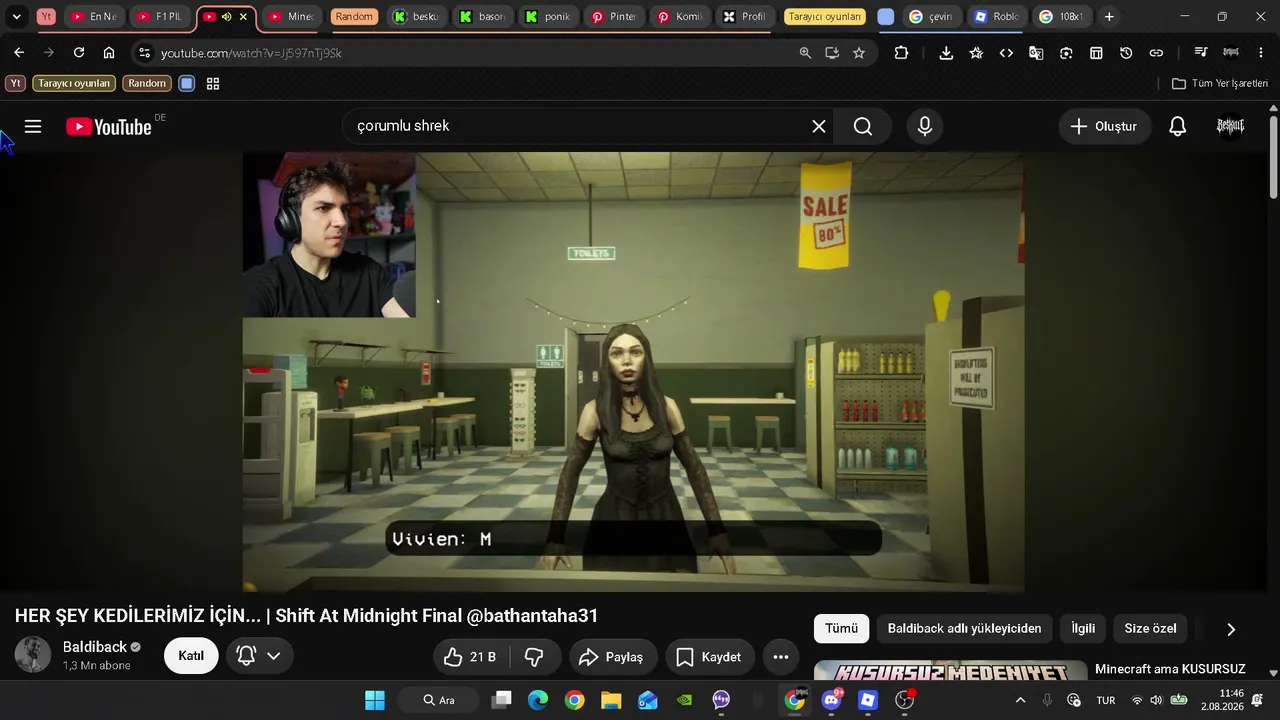
Task: Open Windows taskbar search Ara
Action: [x=438, y=700]
